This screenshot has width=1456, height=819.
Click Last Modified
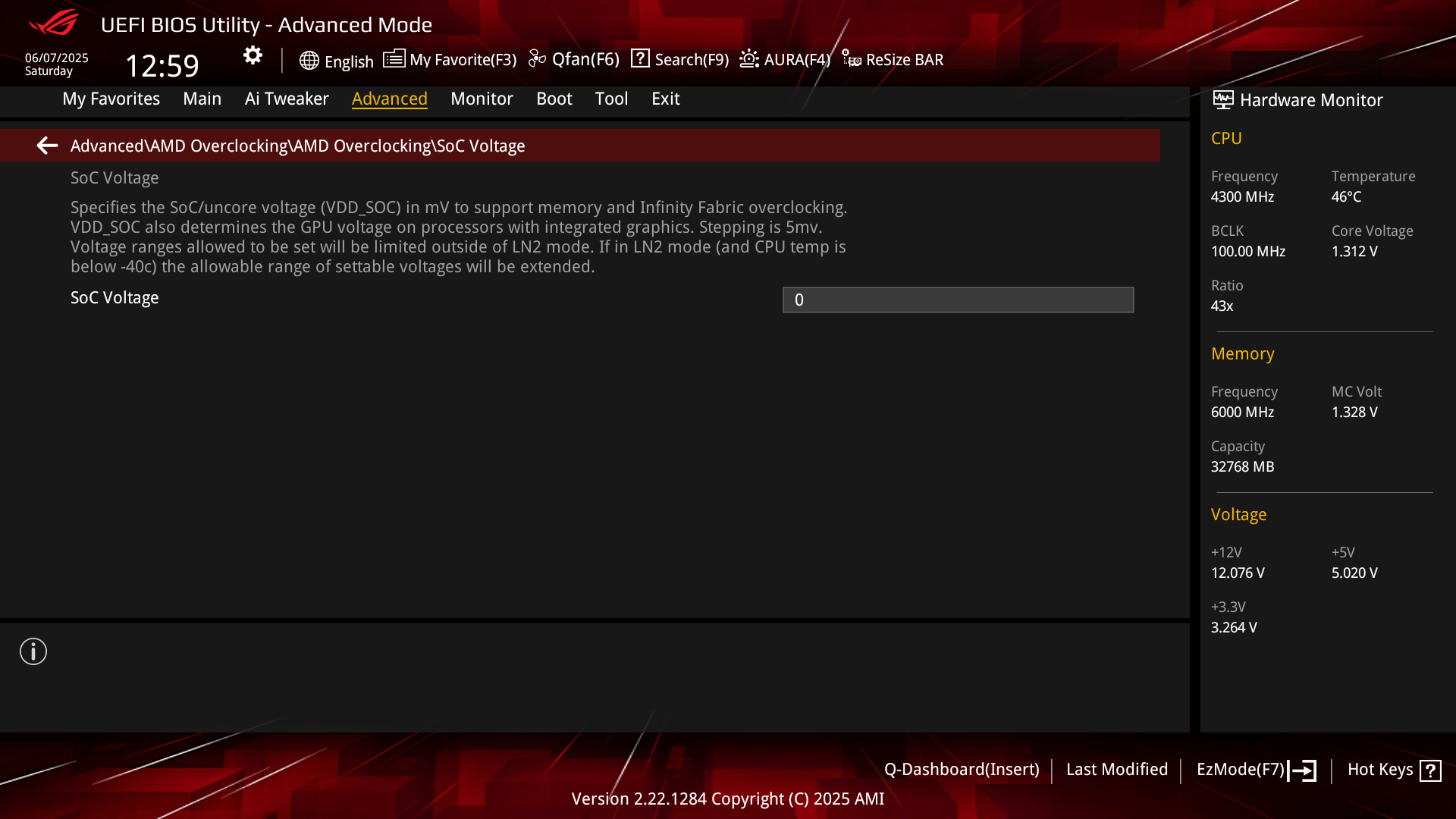tap(1117, 770)
